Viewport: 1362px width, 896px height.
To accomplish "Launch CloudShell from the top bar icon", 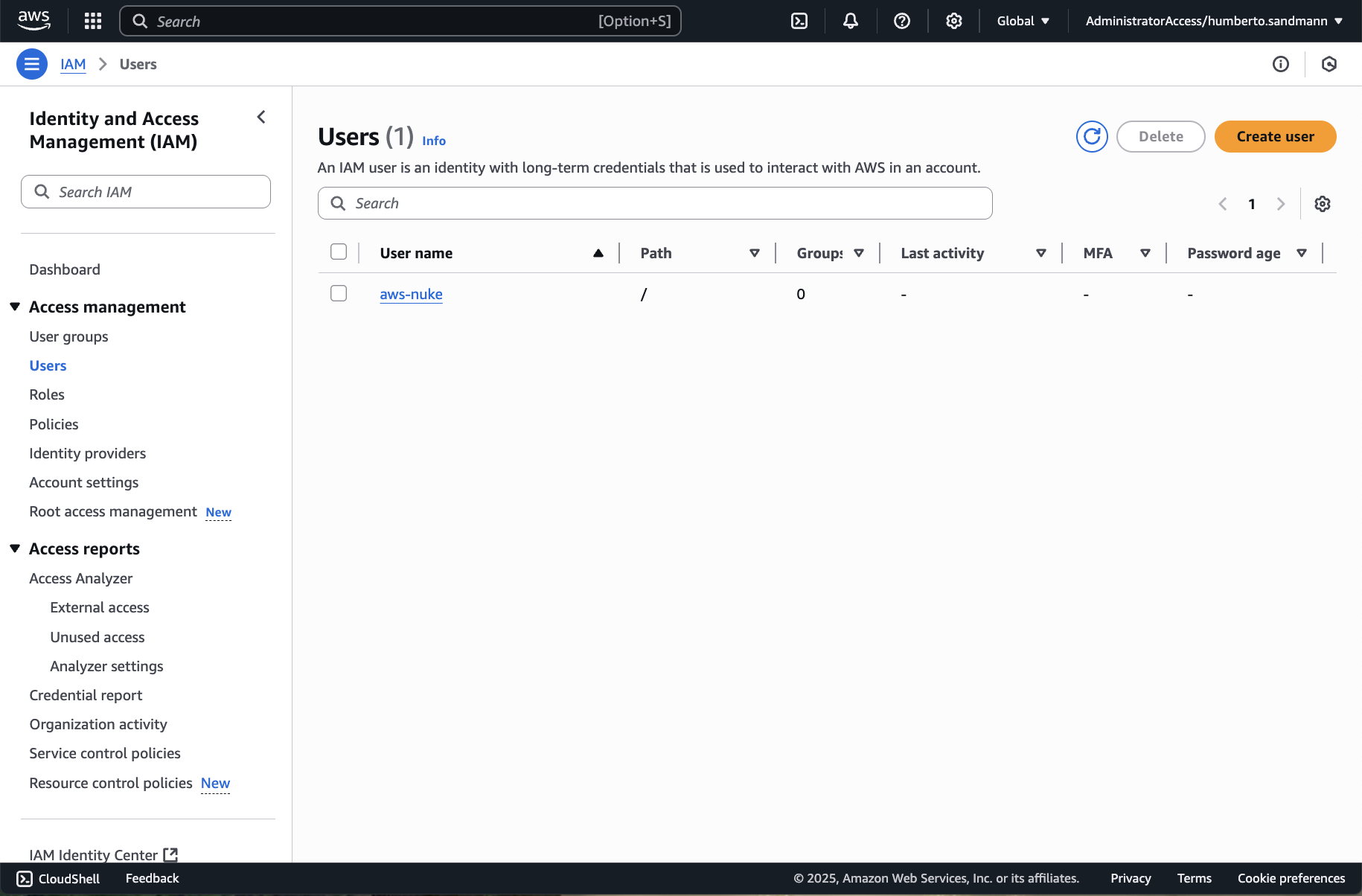I will pos(799,21).
